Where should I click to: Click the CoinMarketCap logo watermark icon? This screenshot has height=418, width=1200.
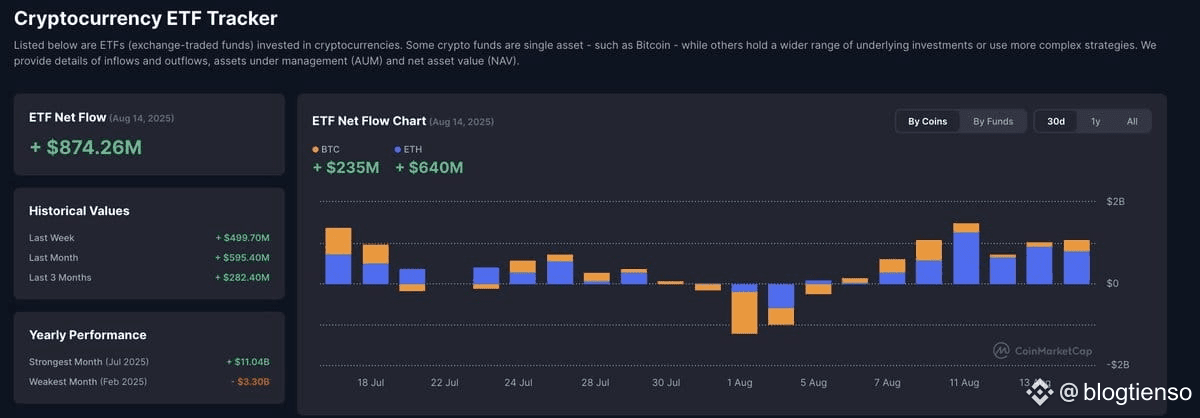(x=1001, y=351)
